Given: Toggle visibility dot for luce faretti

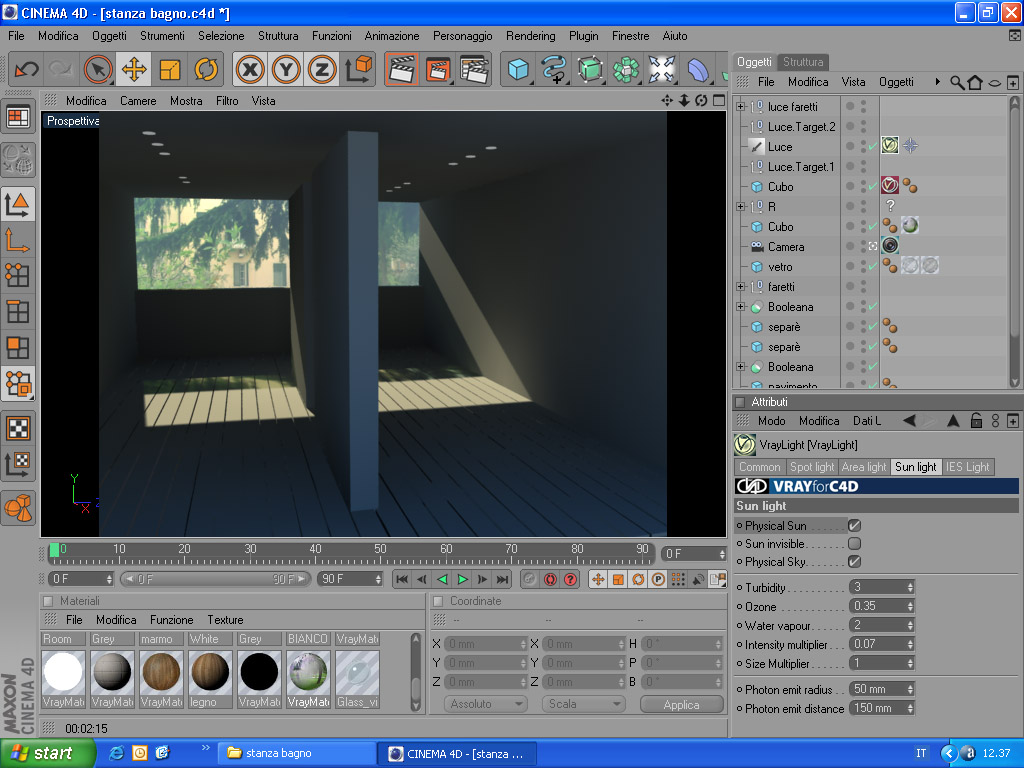Looking at the screenshot, I should (x=850, y=104).
